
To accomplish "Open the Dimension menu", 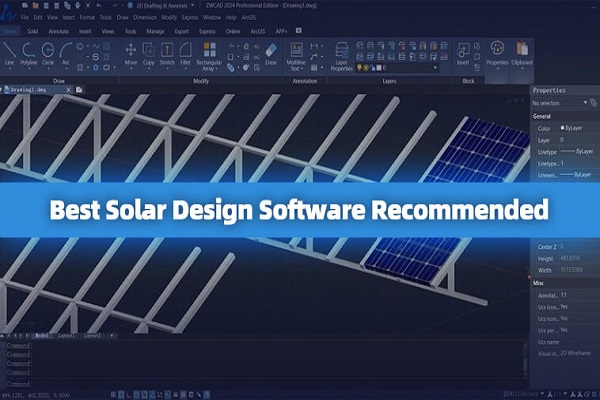I will pos(145,18).
